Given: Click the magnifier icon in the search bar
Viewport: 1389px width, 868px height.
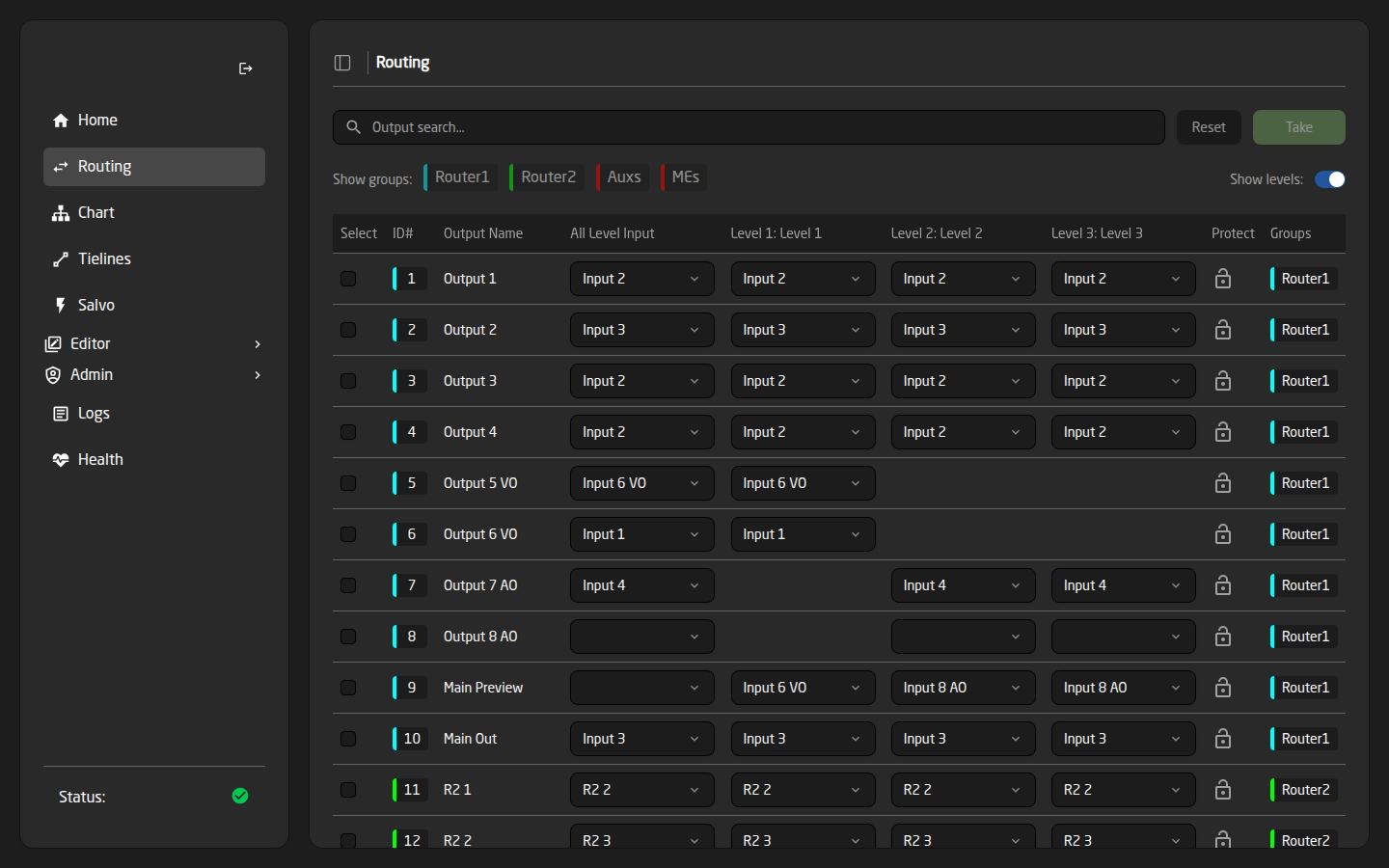Looking at the screenshot, I should pos(353,127).
